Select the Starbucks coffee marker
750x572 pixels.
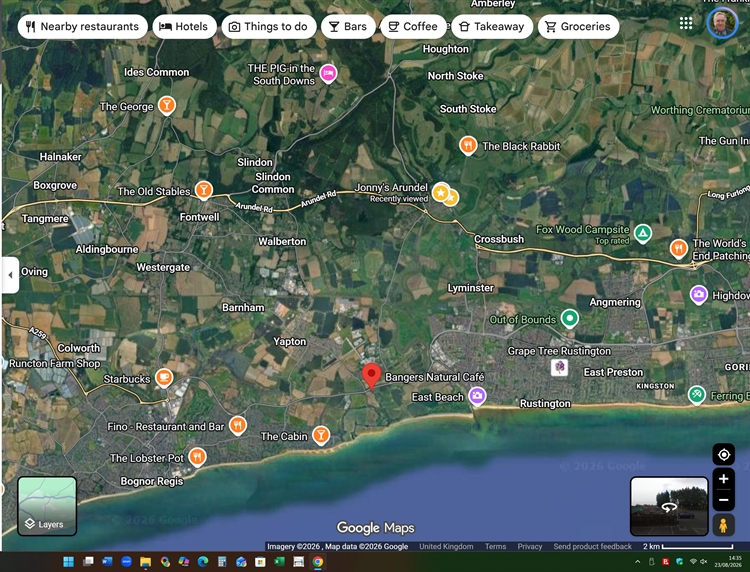pos(164,378)
